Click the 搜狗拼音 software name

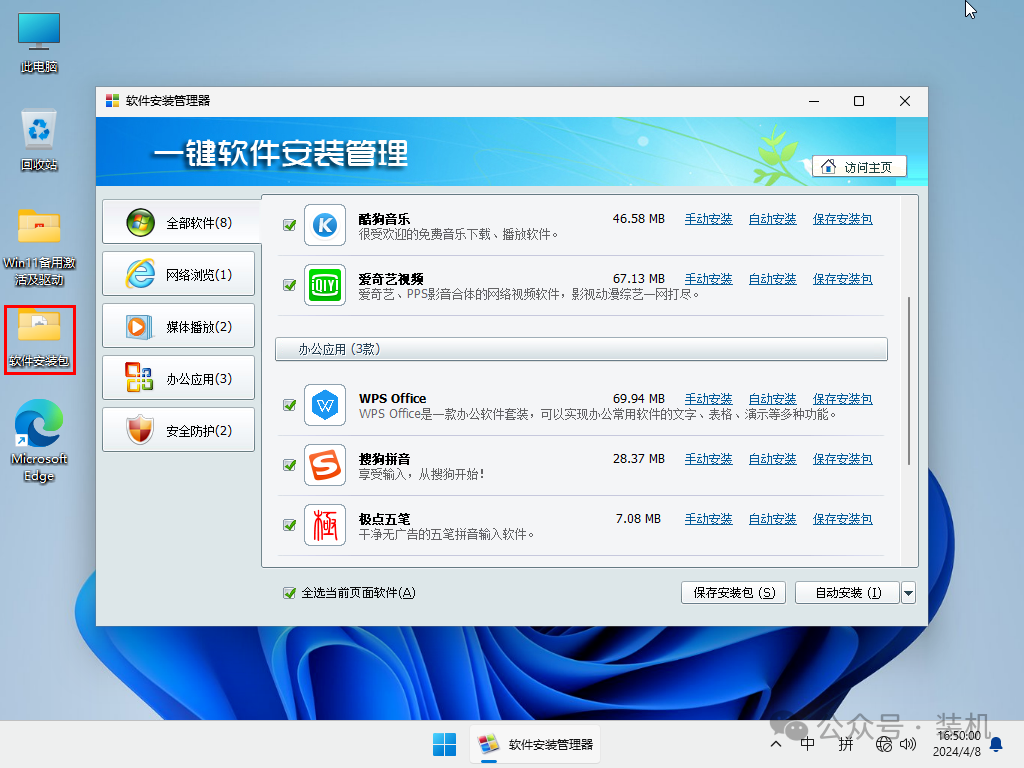pos(384,459)
